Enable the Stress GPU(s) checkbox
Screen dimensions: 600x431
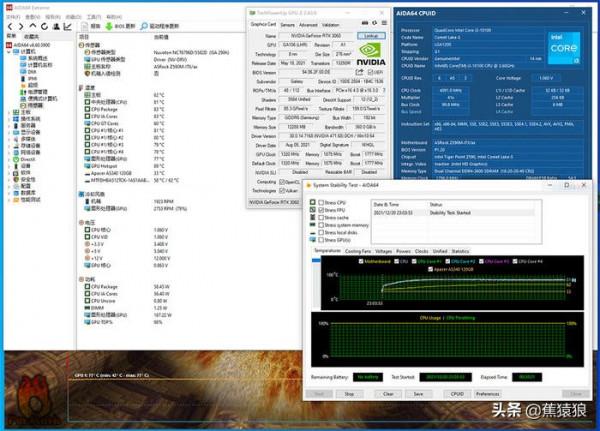pyautogui.click(x=321, y=240)
